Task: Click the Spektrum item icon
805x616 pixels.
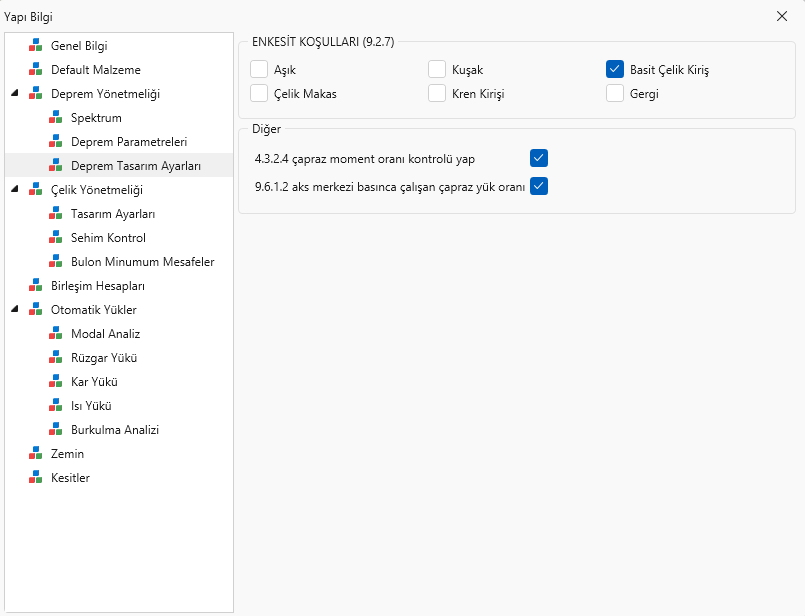Action: 56,118
